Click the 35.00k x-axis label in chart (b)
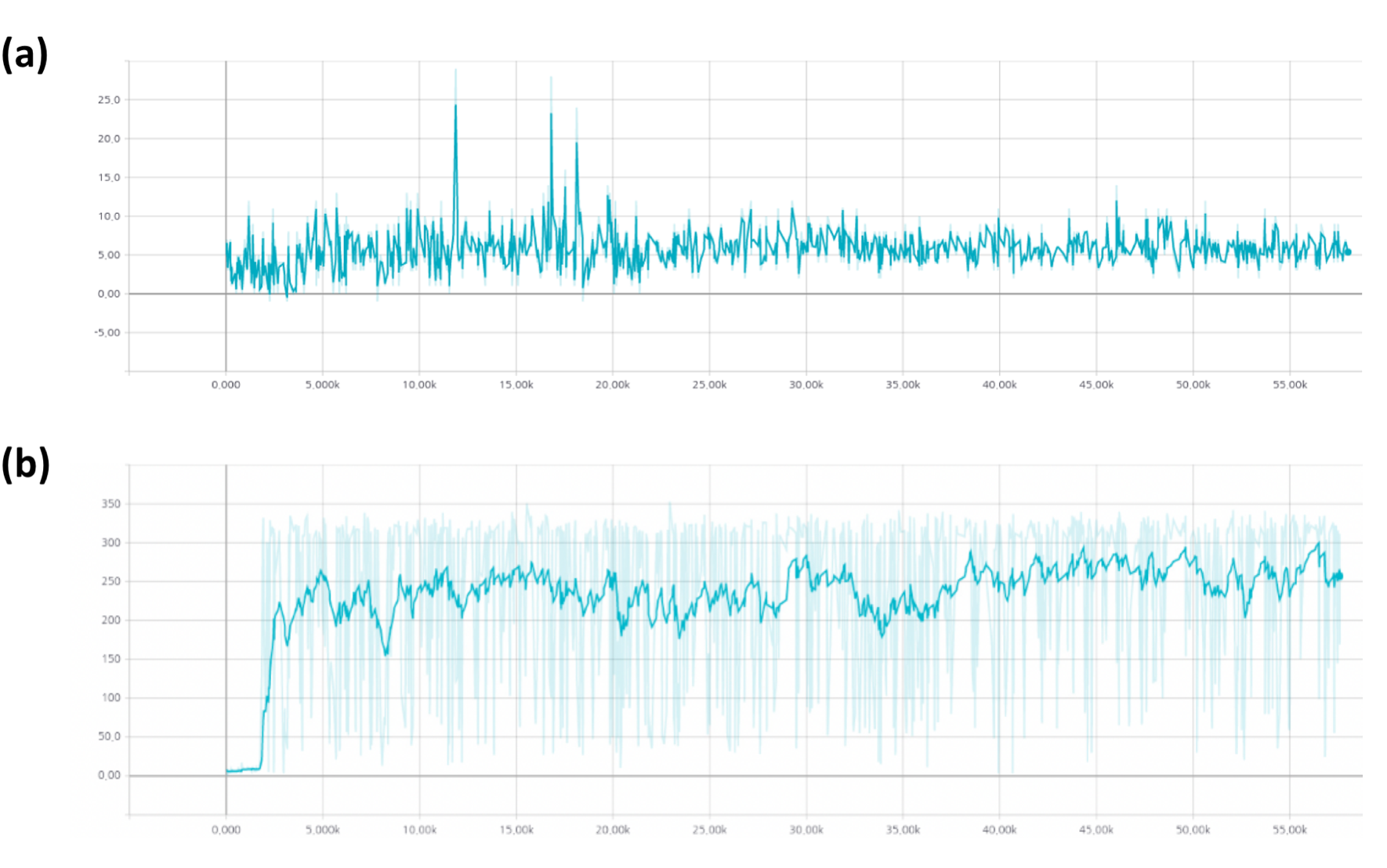Screen dimensions: 1387x868 (903, 830)
